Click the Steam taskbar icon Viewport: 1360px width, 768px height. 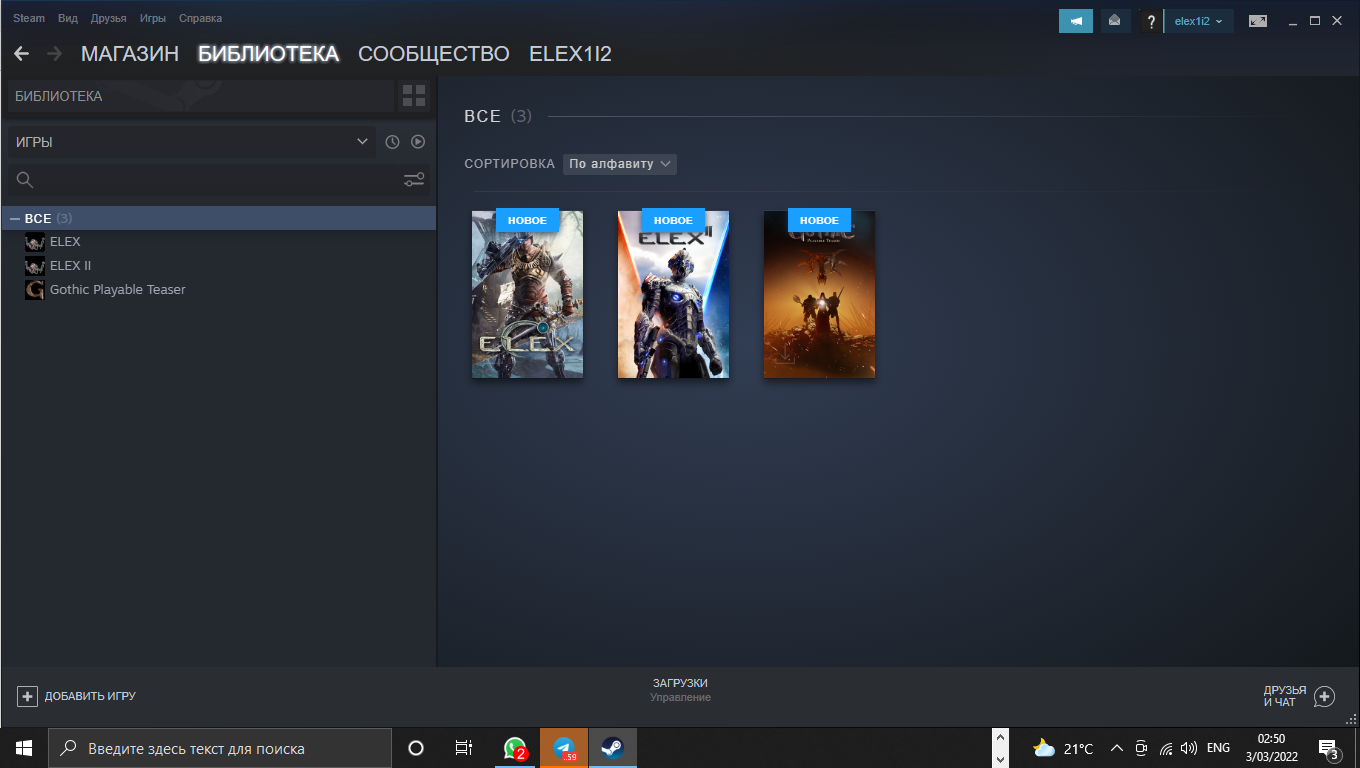point(612,748)
